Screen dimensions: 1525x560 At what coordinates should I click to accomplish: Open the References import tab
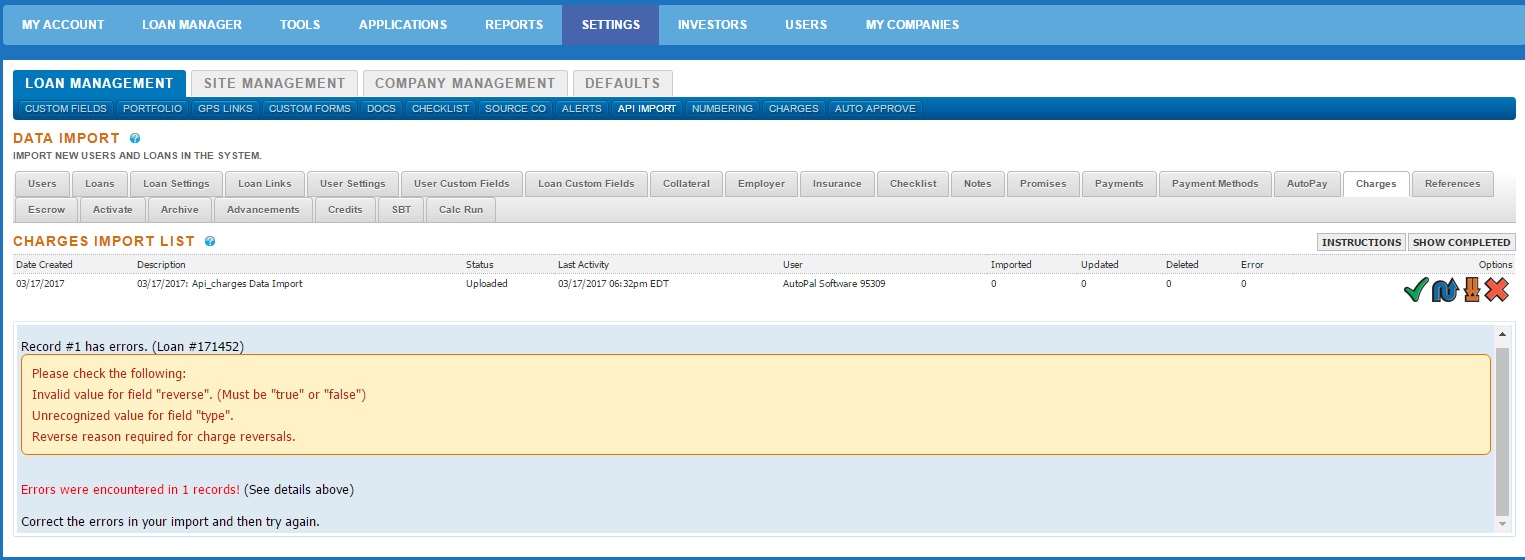[x=1452, y=184]
